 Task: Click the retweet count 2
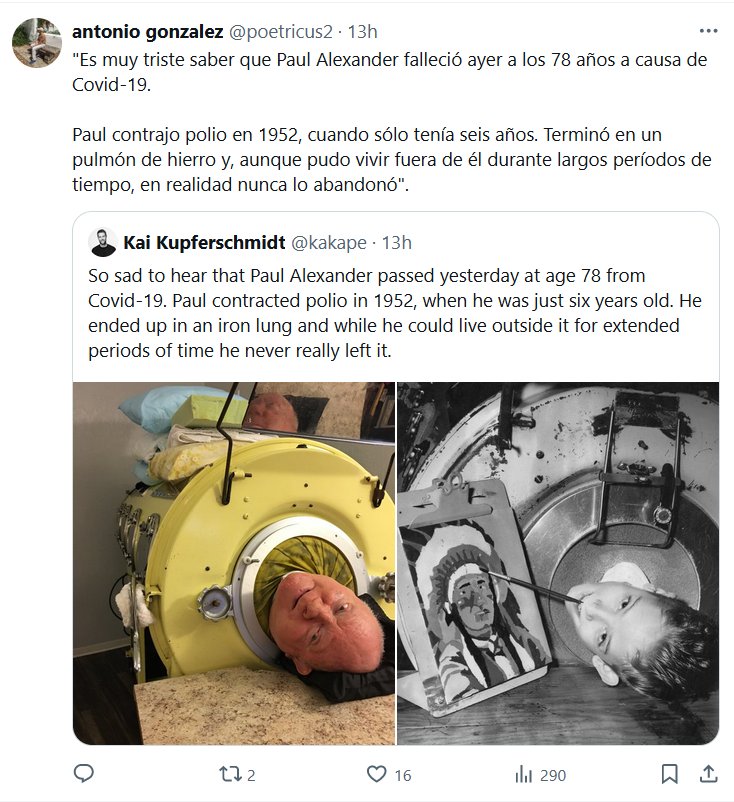[x=251, y=775]
